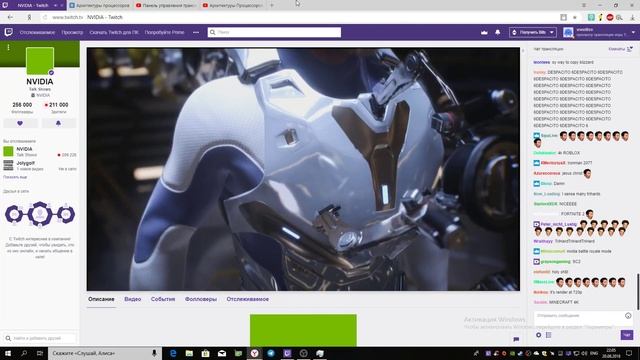Click Показать ещё in sidebar
Image resolution: width=640 pixels, height=360 pixels.
pos(15,177)
